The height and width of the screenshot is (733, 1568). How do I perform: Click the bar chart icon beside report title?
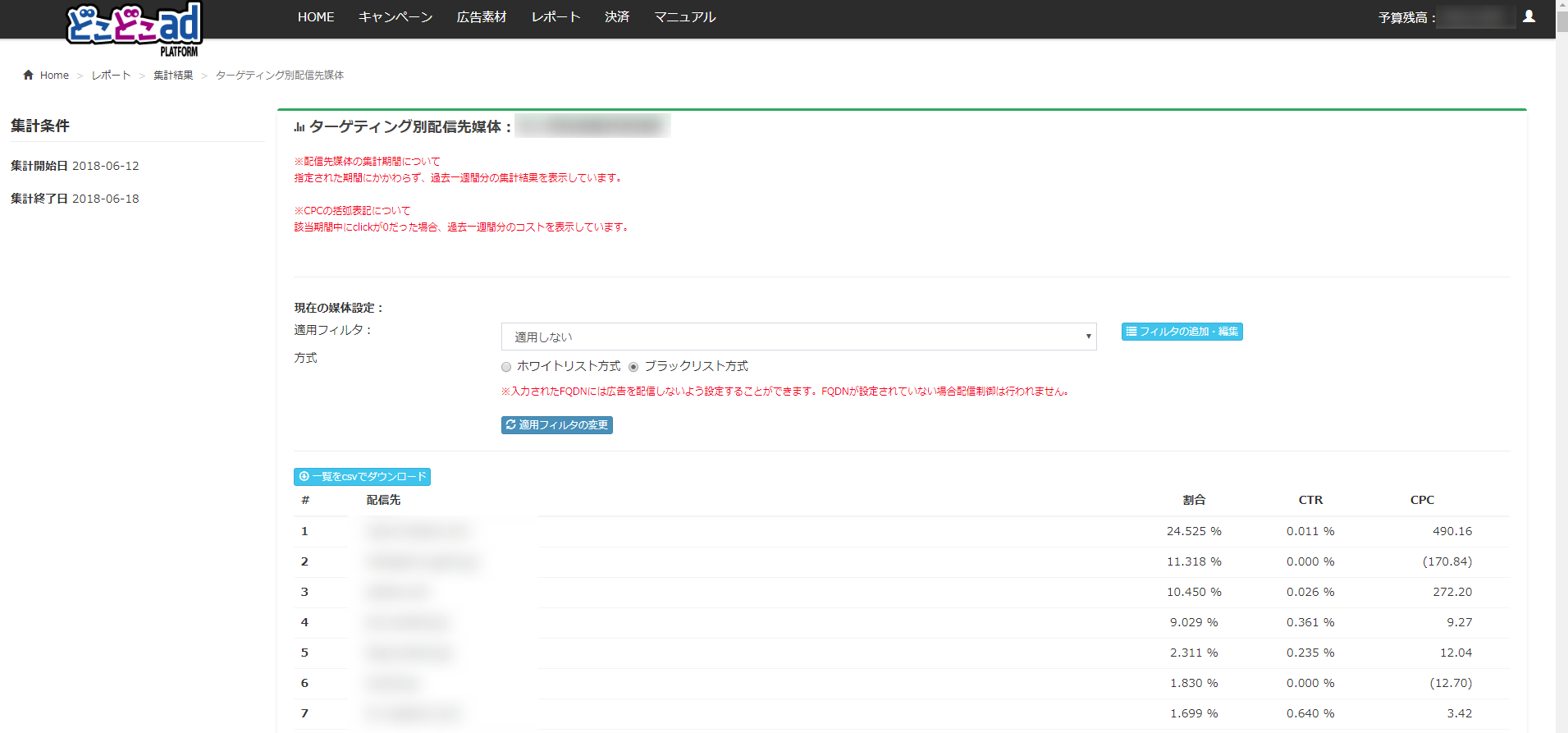pos(299,127)
